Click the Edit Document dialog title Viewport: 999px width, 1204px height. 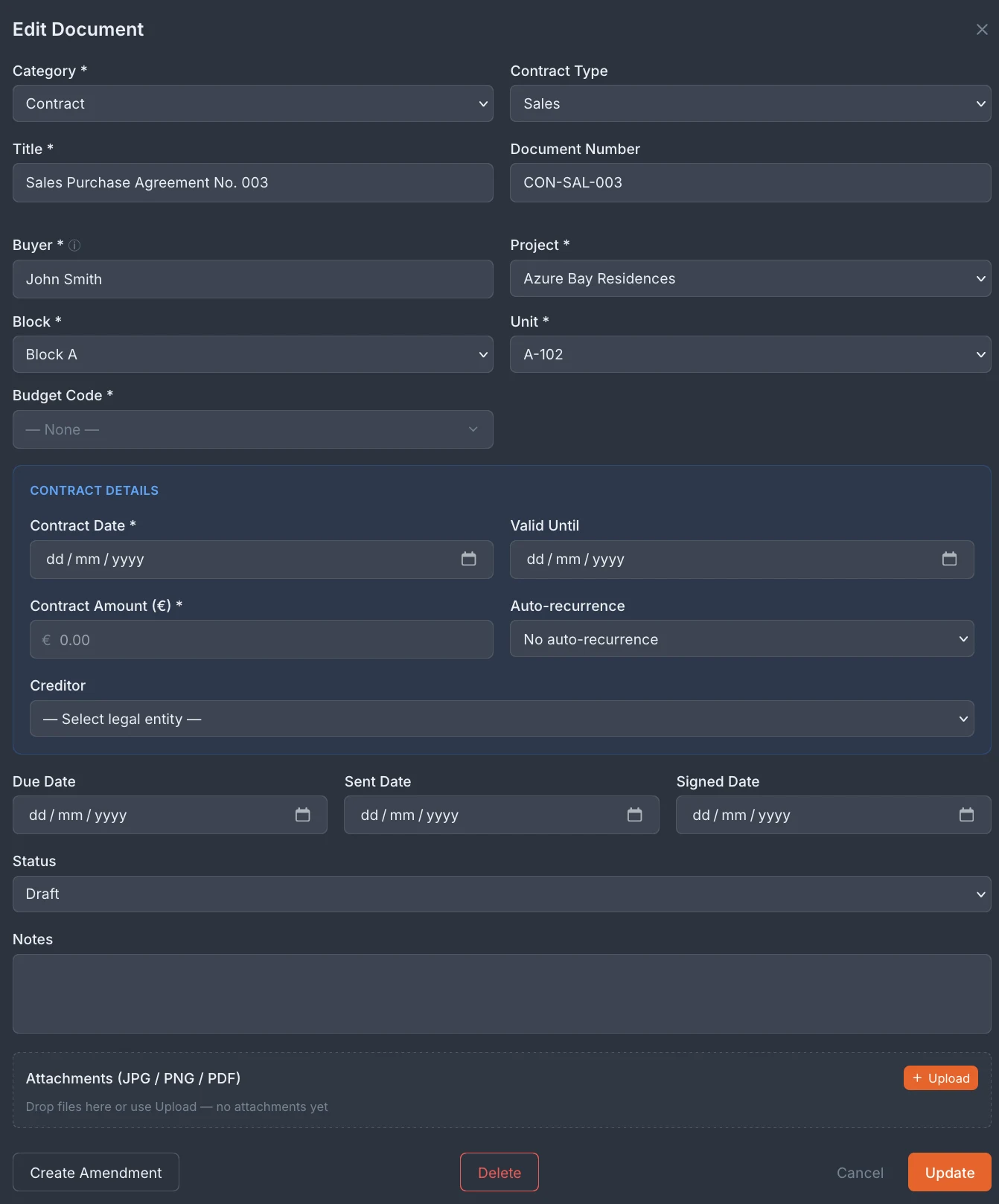pyautogui.click(x=78, y=29)
